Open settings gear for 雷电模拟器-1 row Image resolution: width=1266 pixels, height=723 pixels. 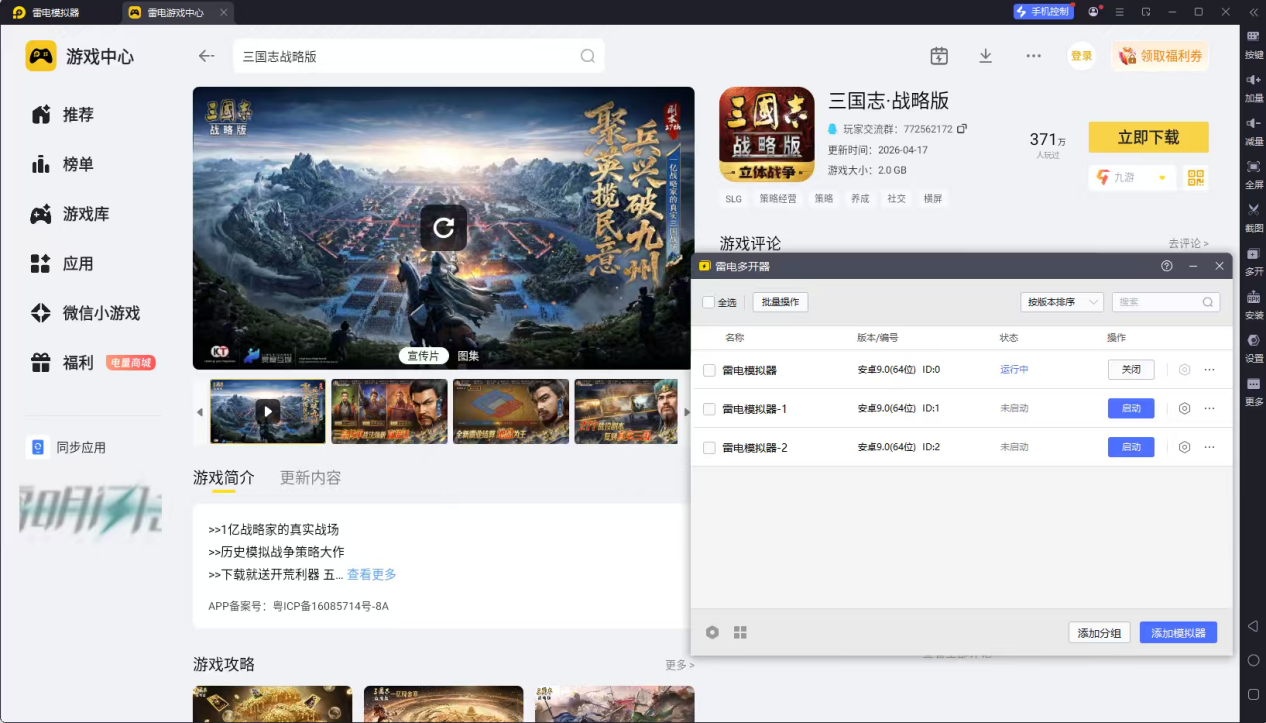tap(1184, 408)
